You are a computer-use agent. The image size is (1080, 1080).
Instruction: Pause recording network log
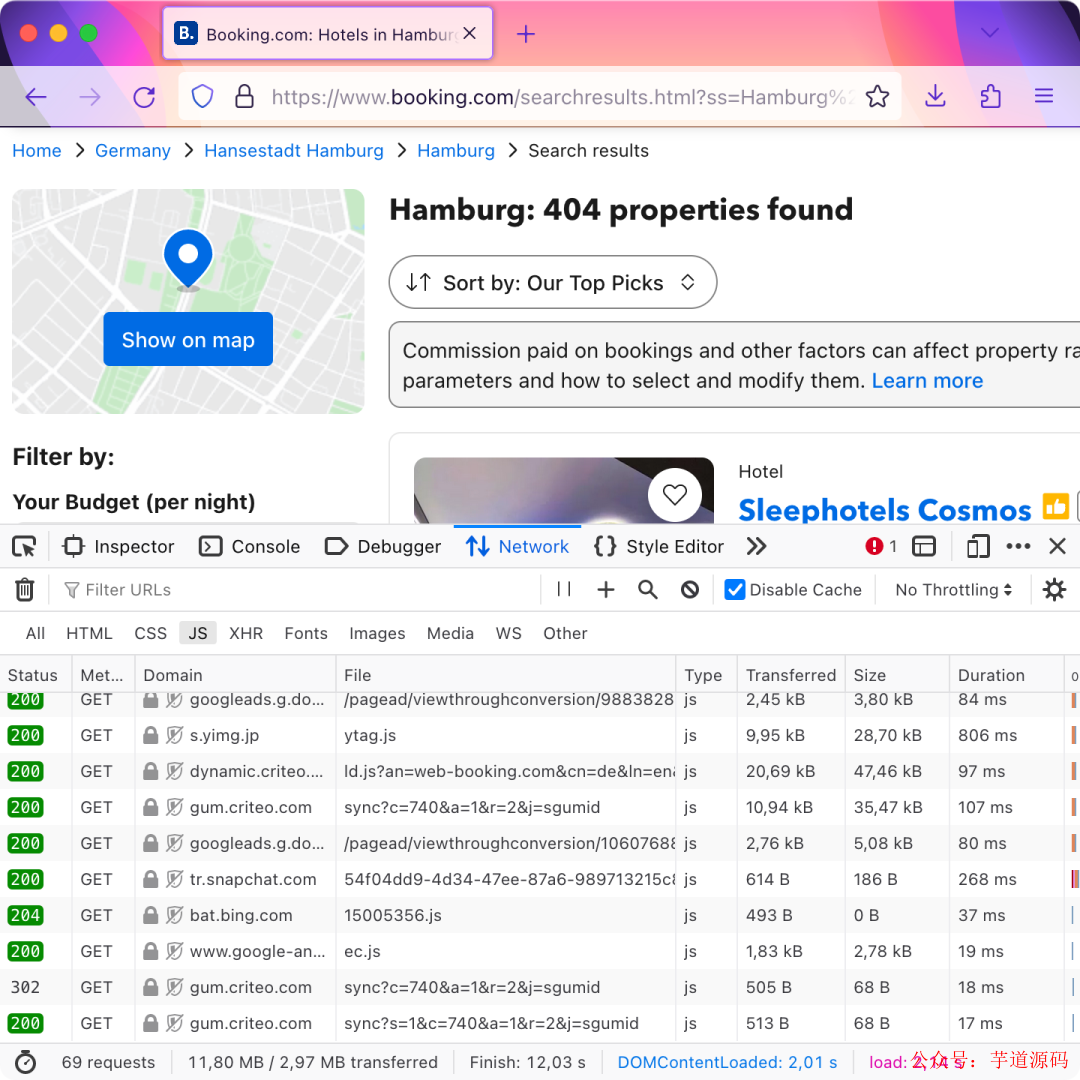click(563, 590)
